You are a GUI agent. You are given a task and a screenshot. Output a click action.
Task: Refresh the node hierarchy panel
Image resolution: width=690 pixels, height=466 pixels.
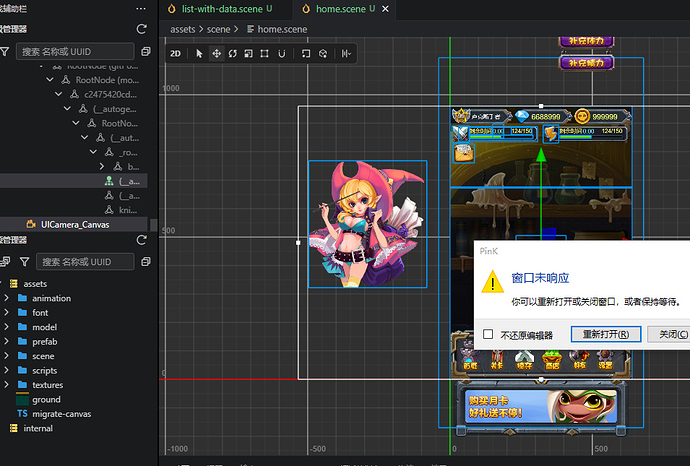(x=141, y=29)
